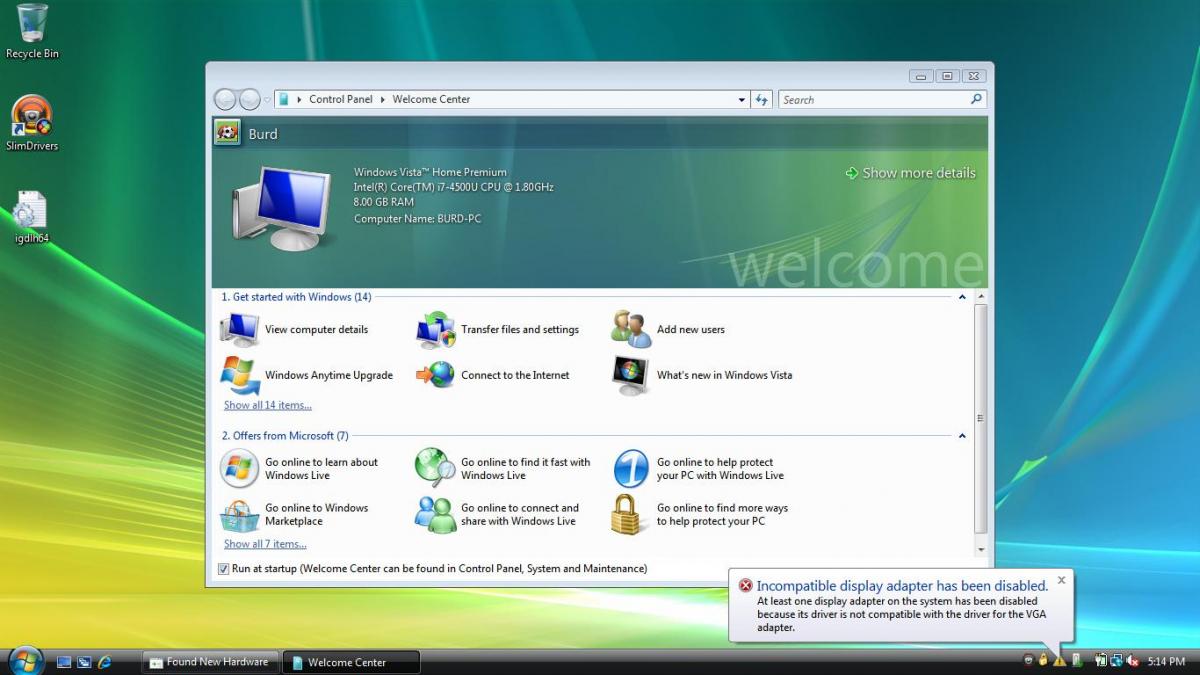Image resolution: width=1200 pixels, height=675 pixels.
Task: Click the vertical scrollbar thumb in Welcome Center
Action: click(981, 418)
